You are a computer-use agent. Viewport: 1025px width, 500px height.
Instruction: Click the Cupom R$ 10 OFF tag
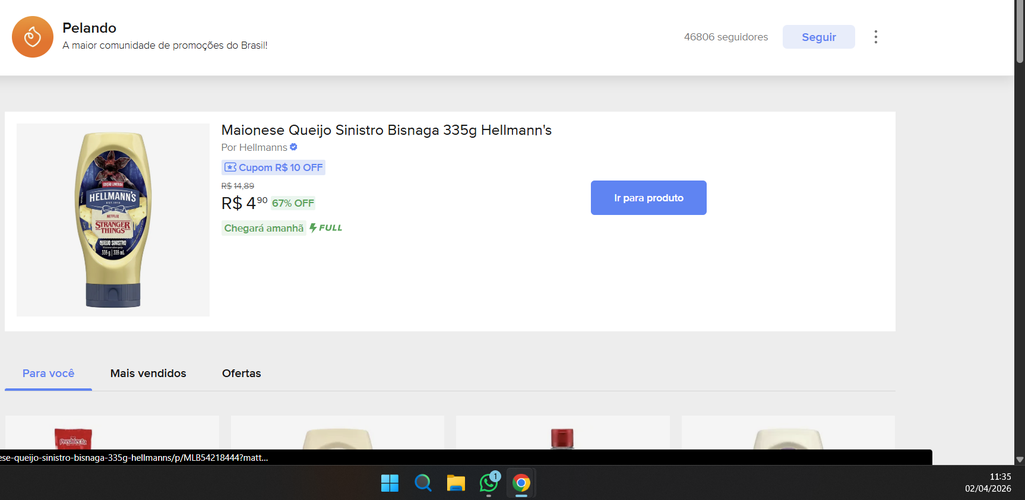point(273,167)
